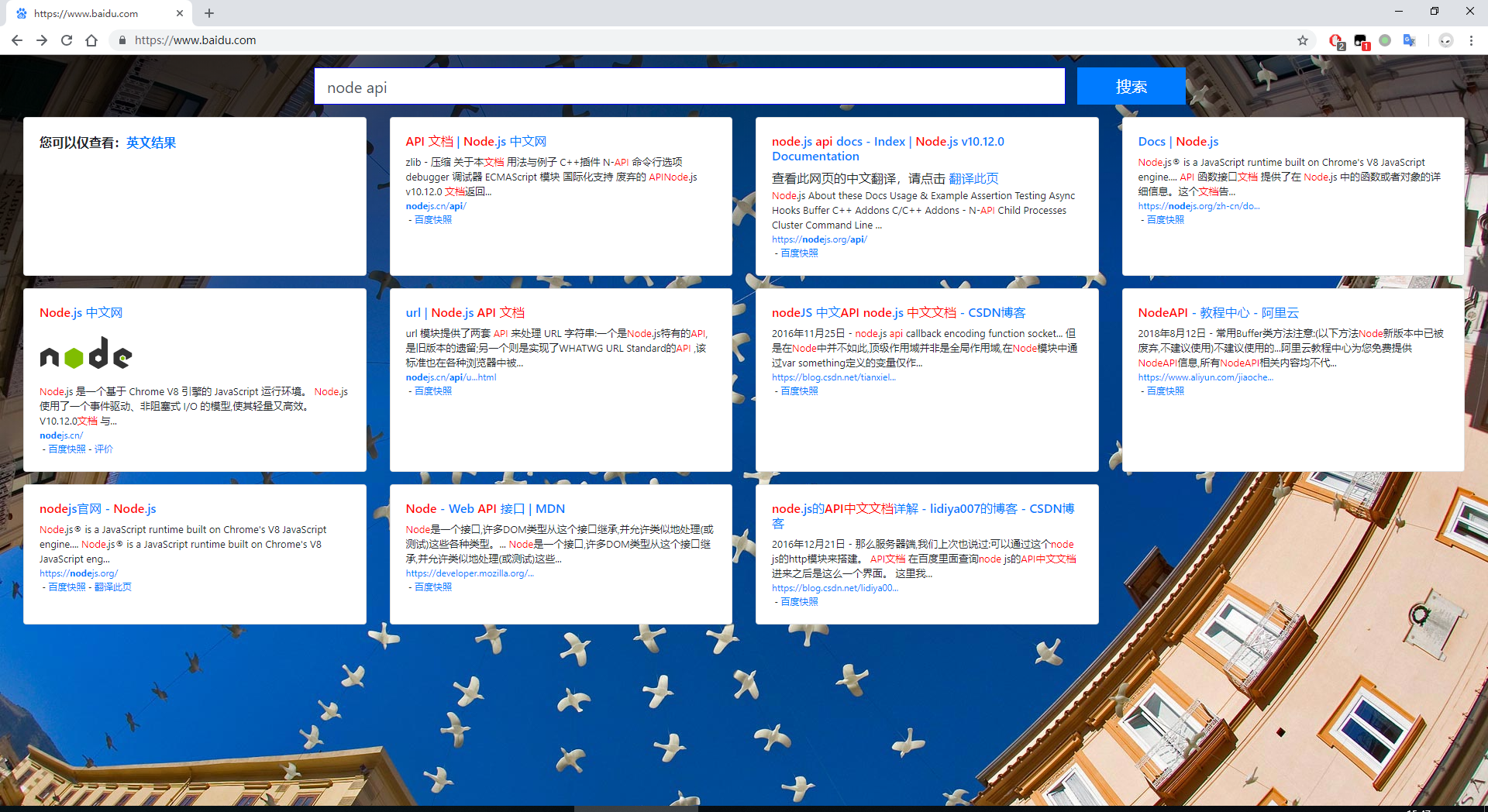This screenshot has height=812, width=1488.
Task: Click the blue 搜索 search button
Action: (1131, 86)
